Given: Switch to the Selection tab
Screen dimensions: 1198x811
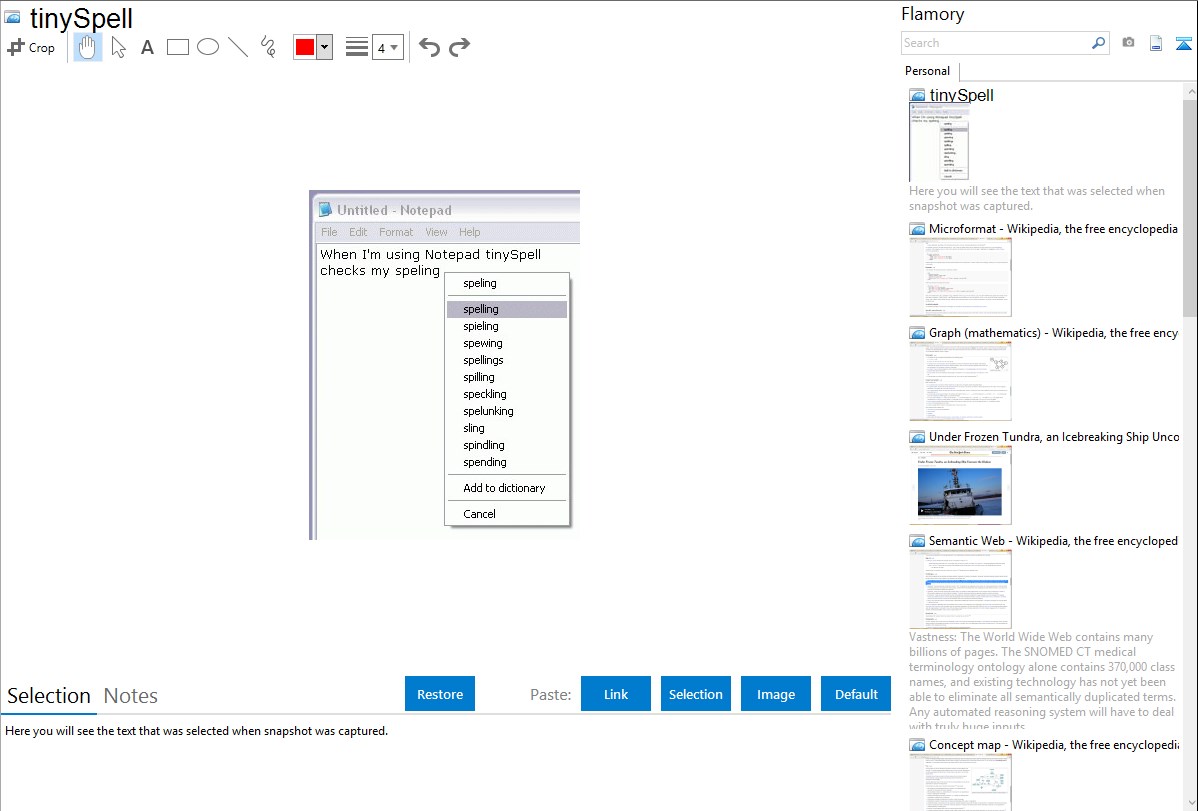Looking at the screenshot, I should pos(49,696).
